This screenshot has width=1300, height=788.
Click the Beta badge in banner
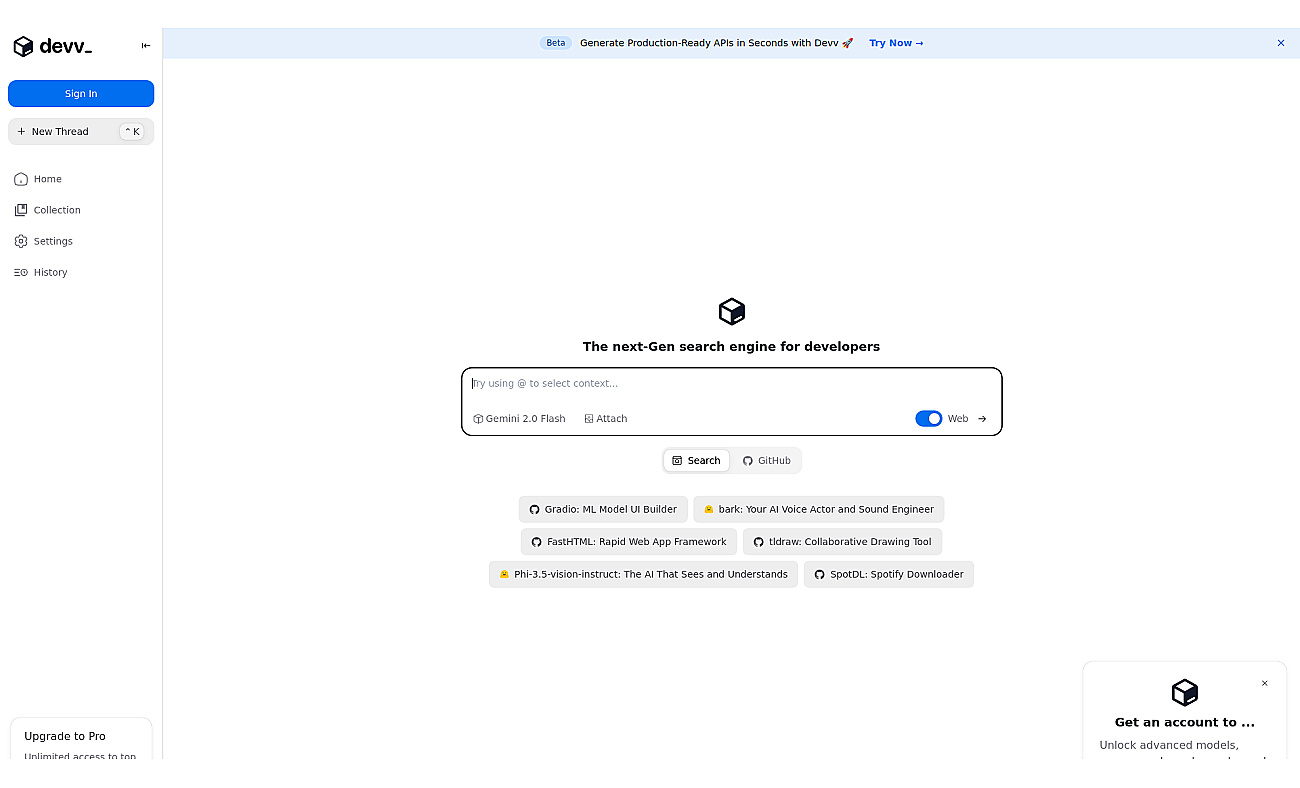point(556,43)
